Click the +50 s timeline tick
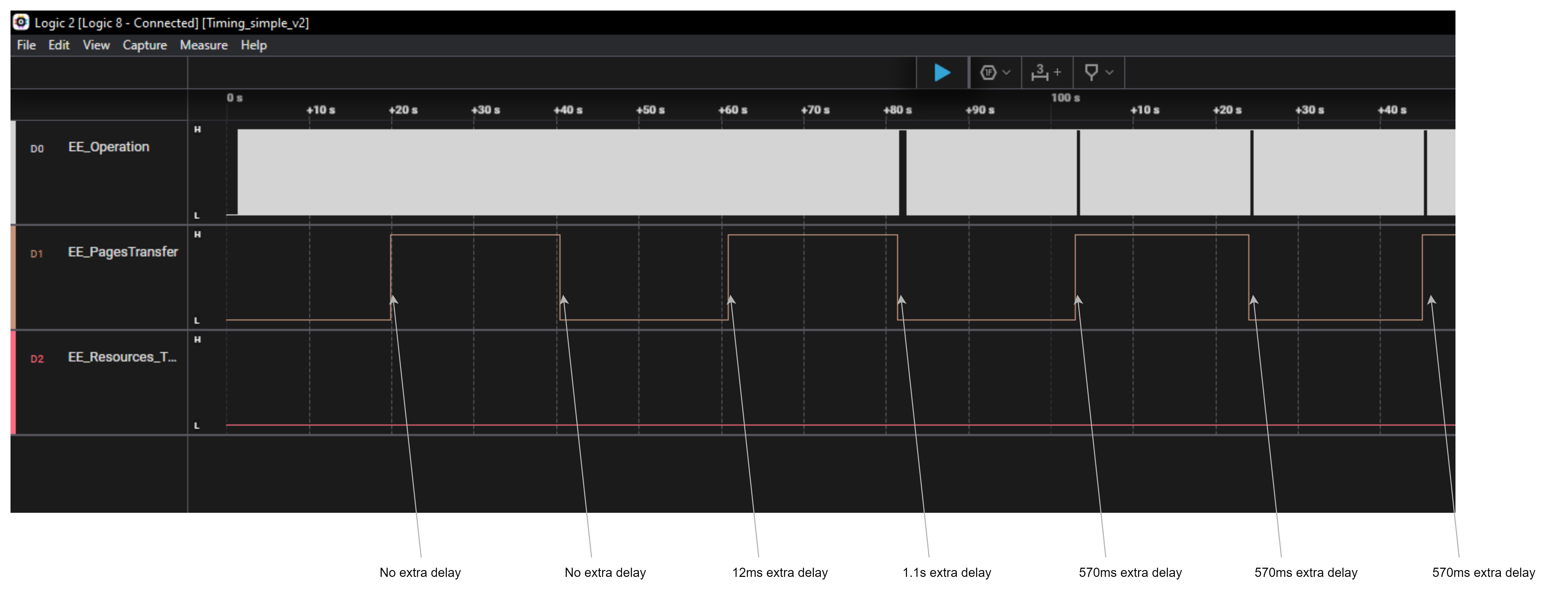This screenshot has width=1568, height=600. [650, 110]
